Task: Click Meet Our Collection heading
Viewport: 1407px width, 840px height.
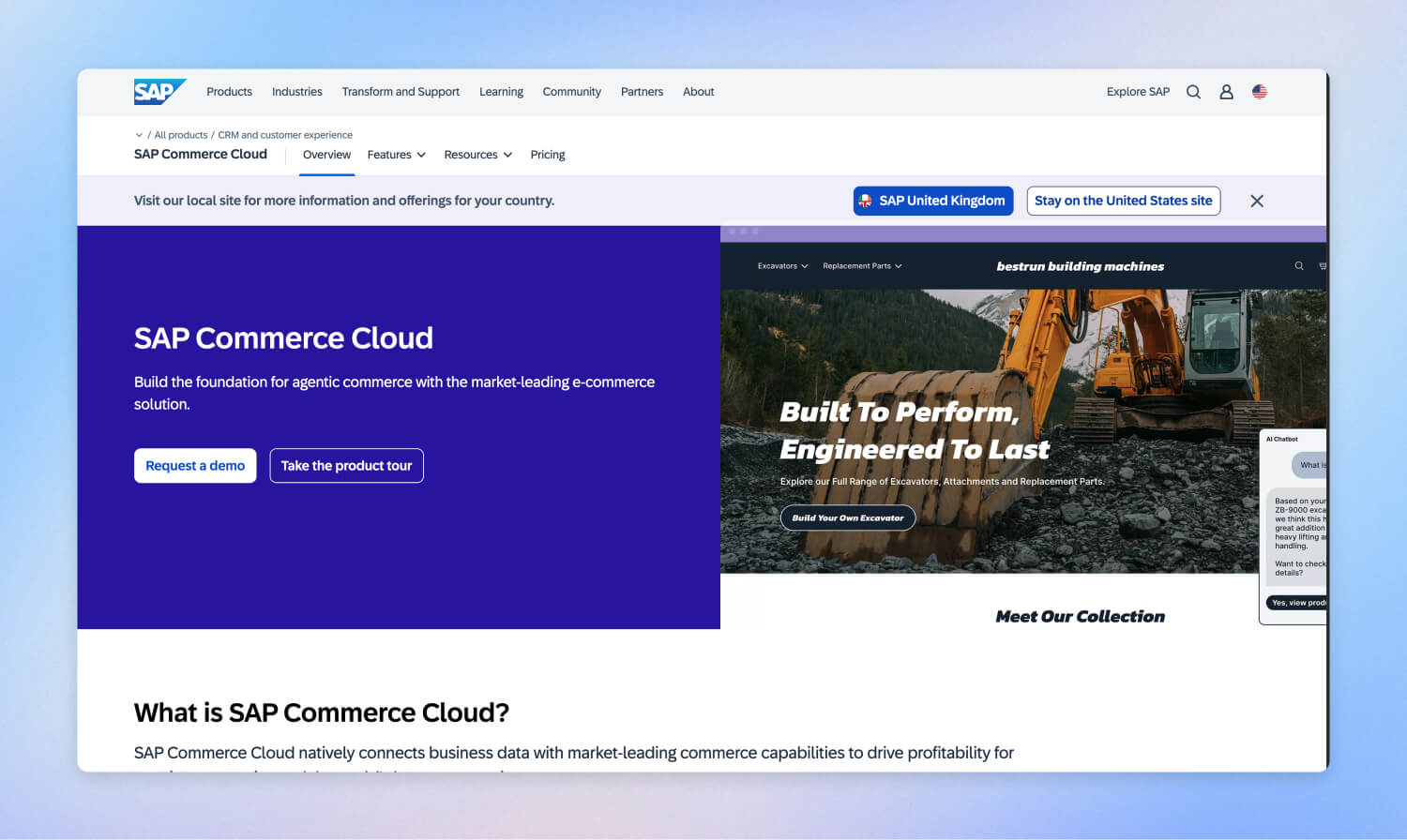Action: coord(1081,616)
